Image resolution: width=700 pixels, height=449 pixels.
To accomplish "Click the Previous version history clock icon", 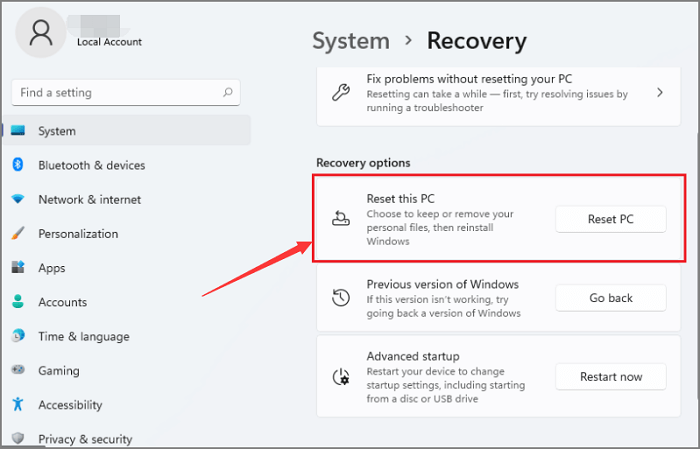I will point(341,298).
